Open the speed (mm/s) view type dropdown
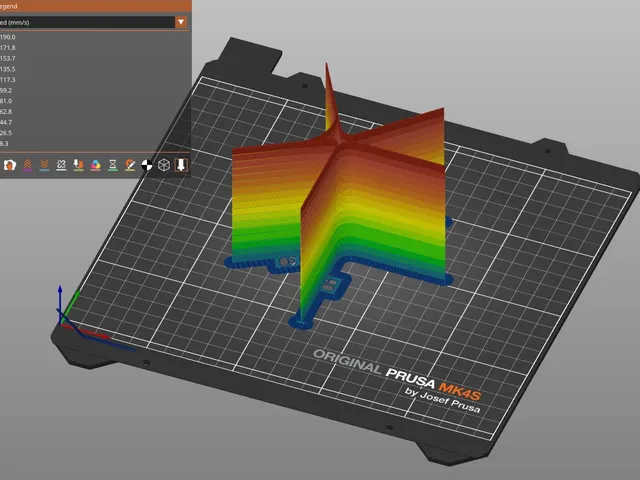The width and height of the screenshot is (640, 480). tap(93, 22)
